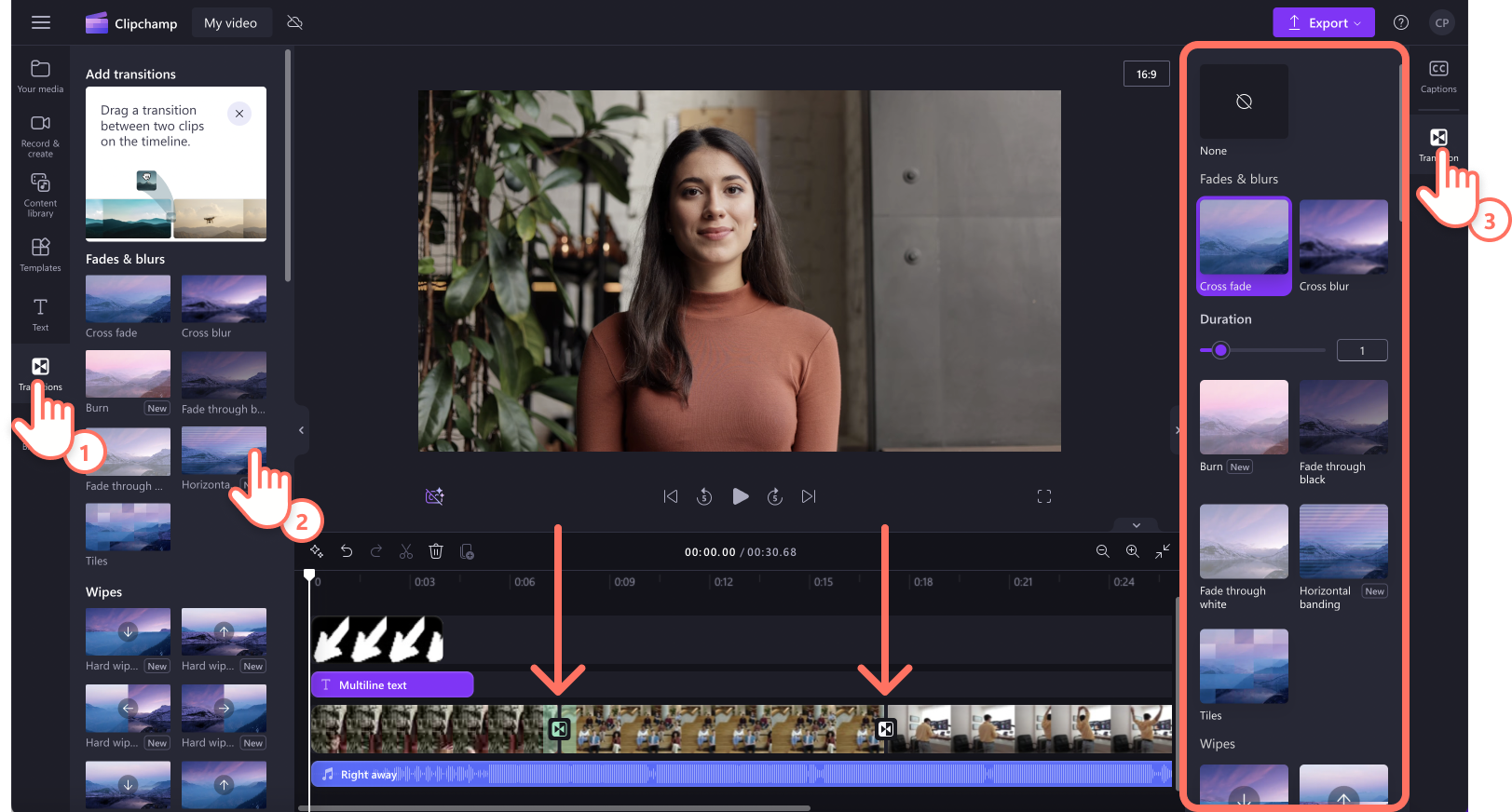The height and width of the screenshot is (812, 1512).
Task: Open the Export dropdown button
Action: click(1323, 22)
